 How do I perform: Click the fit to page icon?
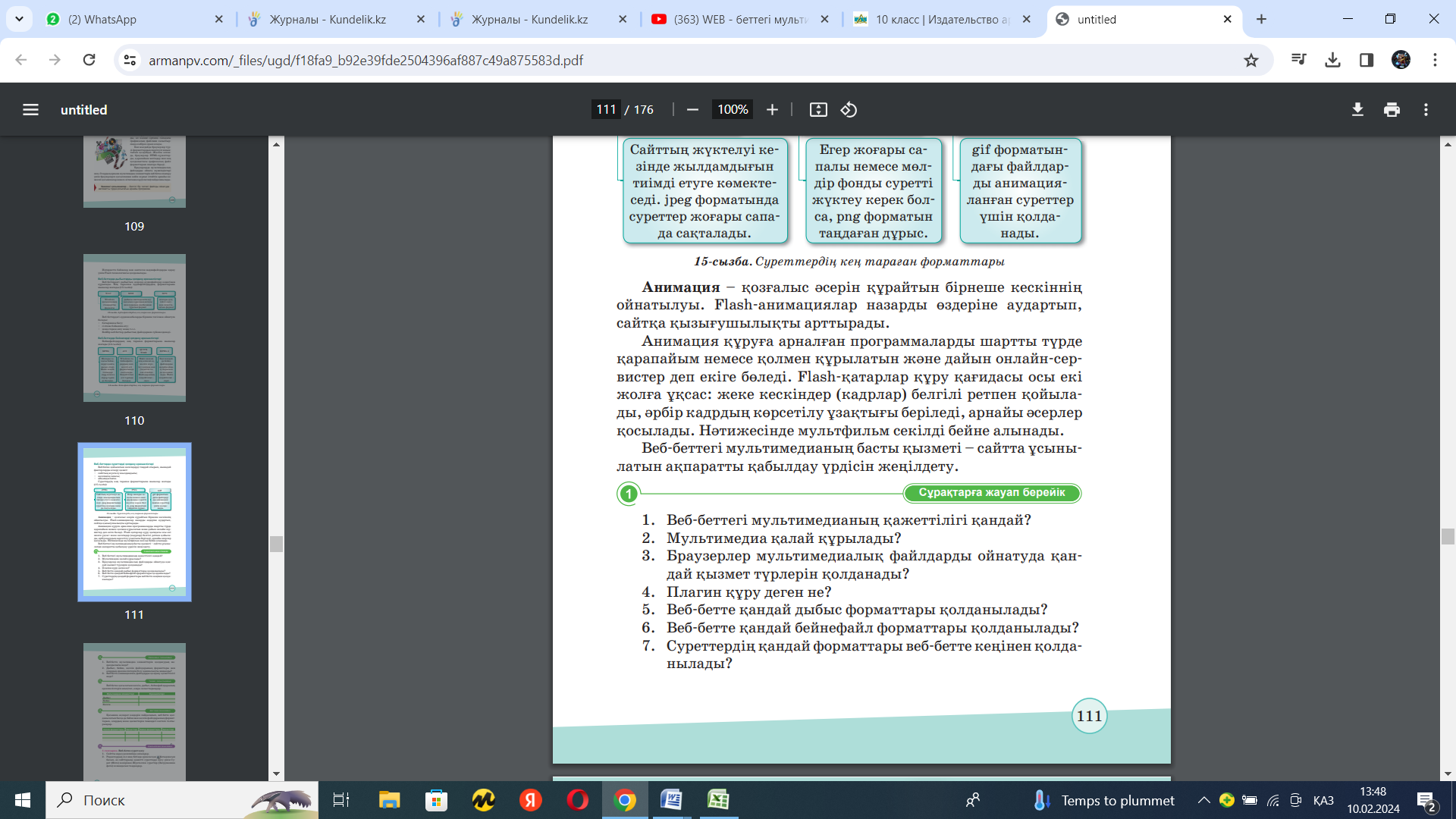818,110
